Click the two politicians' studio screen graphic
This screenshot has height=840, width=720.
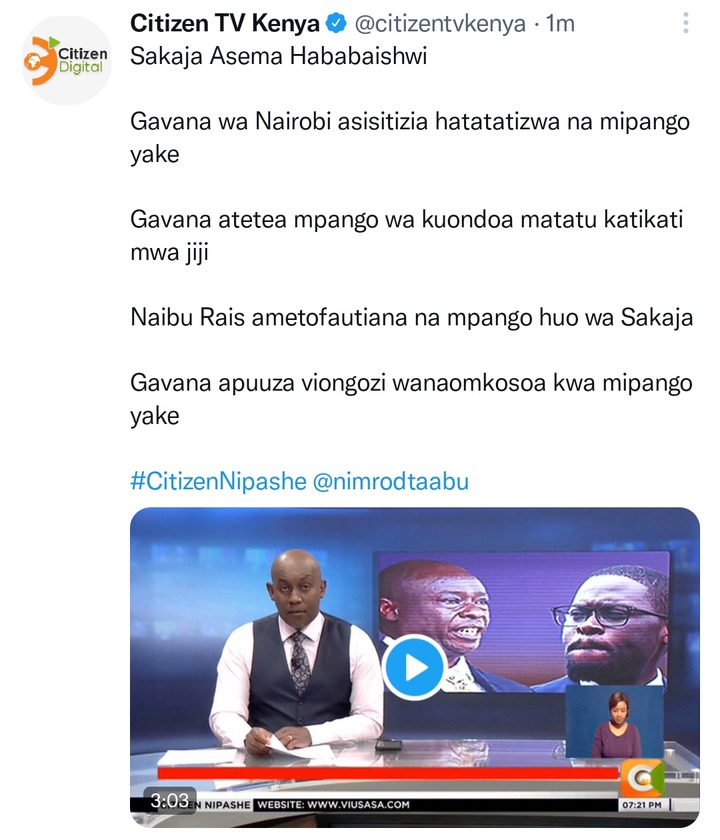[x=524, y=619]
